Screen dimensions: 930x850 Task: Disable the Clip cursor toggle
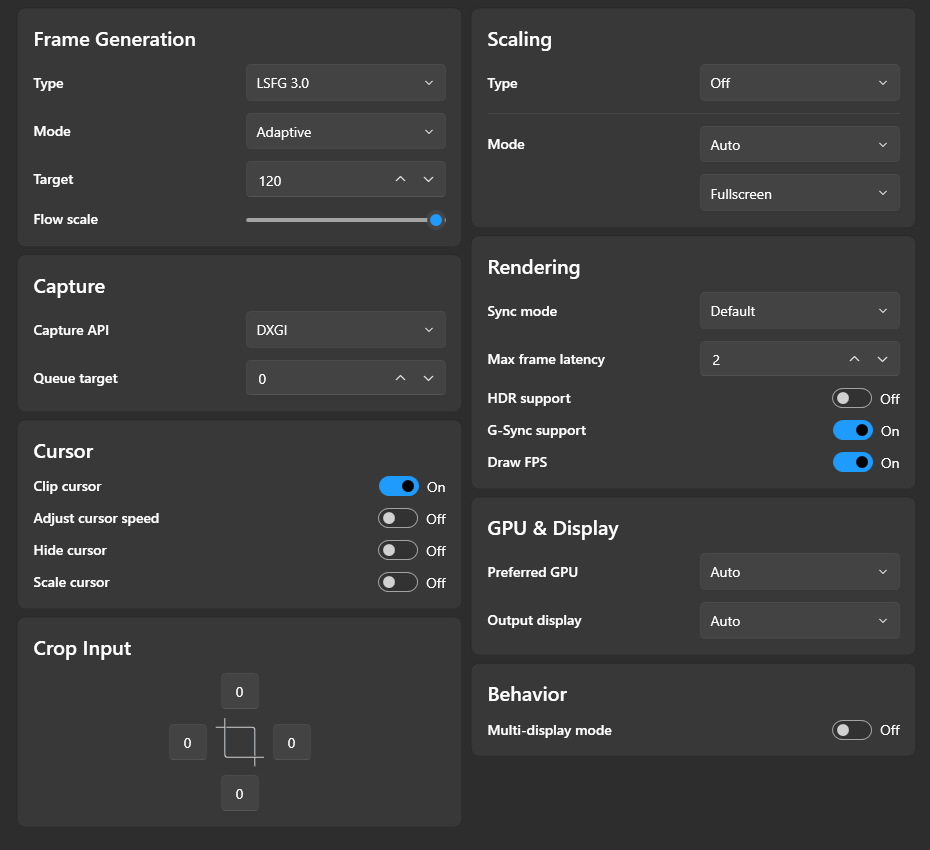click(x=398, y=487)
